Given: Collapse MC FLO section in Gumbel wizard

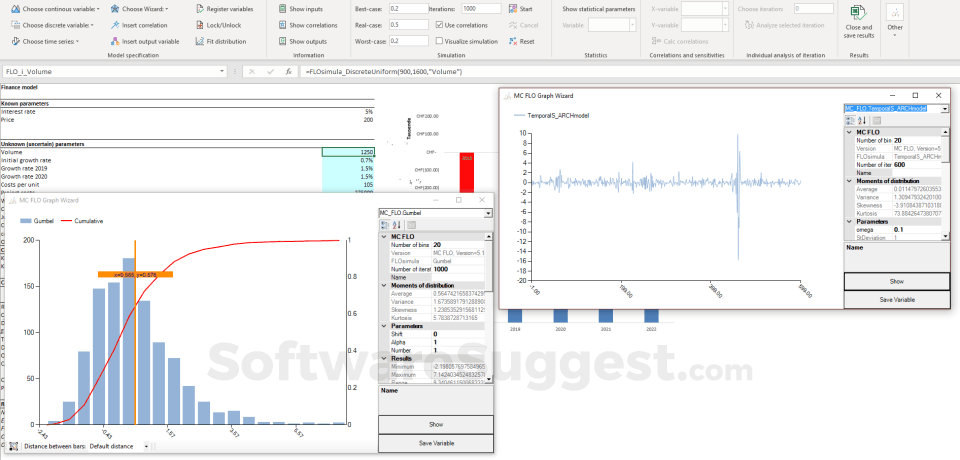Looking at the screenshot, I should point(384,236).
